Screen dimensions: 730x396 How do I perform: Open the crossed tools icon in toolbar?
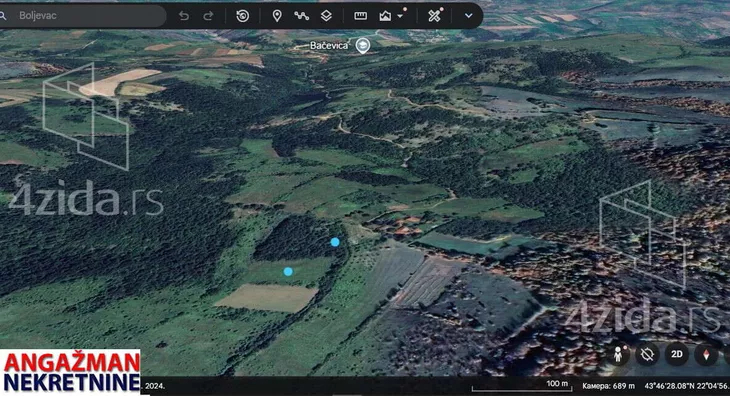tap(434, 16)
